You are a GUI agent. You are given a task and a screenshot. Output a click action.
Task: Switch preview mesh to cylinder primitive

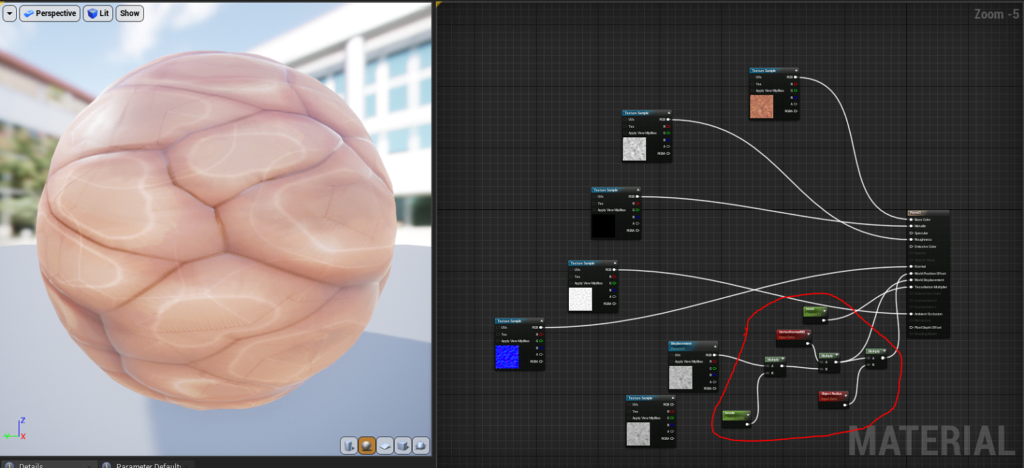click(x=349, y=445)
